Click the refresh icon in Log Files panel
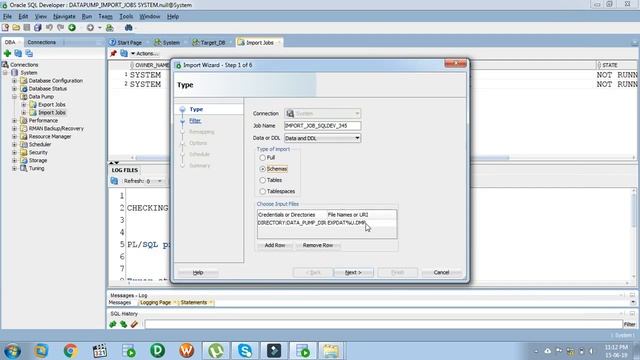Image resolution: width=640 pixels, height=360 pixels. coord(114,181)
